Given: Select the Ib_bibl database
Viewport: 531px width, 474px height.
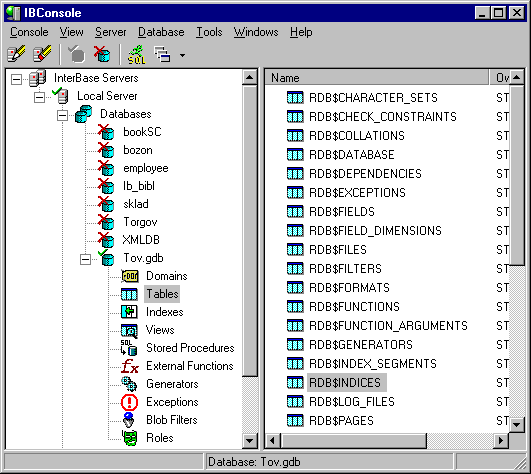Looking at the screenshot, I should pos(139,186).
